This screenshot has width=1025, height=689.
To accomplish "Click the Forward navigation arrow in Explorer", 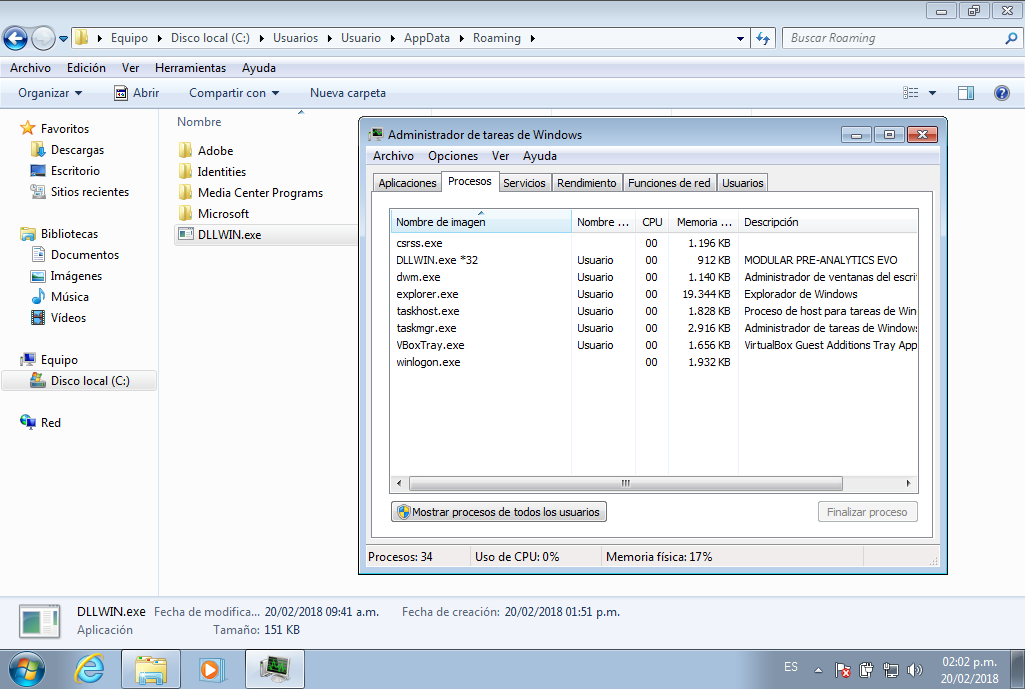I will coord(43,38).
